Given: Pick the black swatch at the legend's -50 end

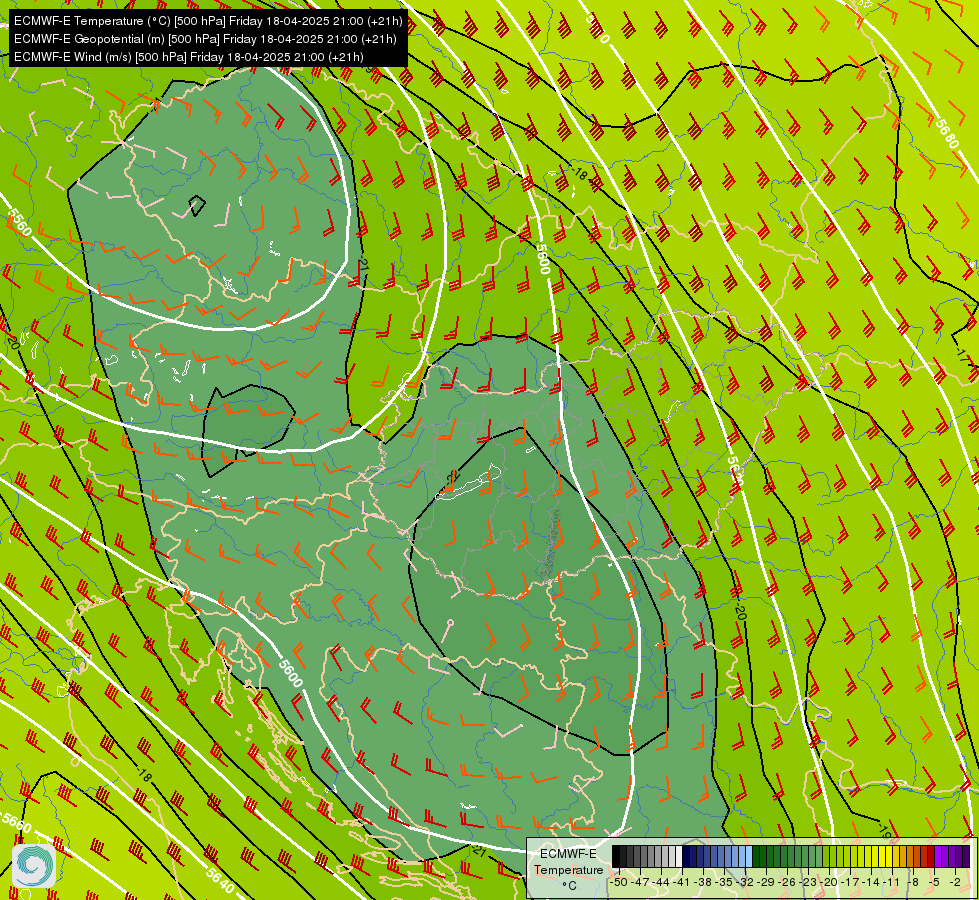Looking at the screenshot, I should click(x=616, y=856).
